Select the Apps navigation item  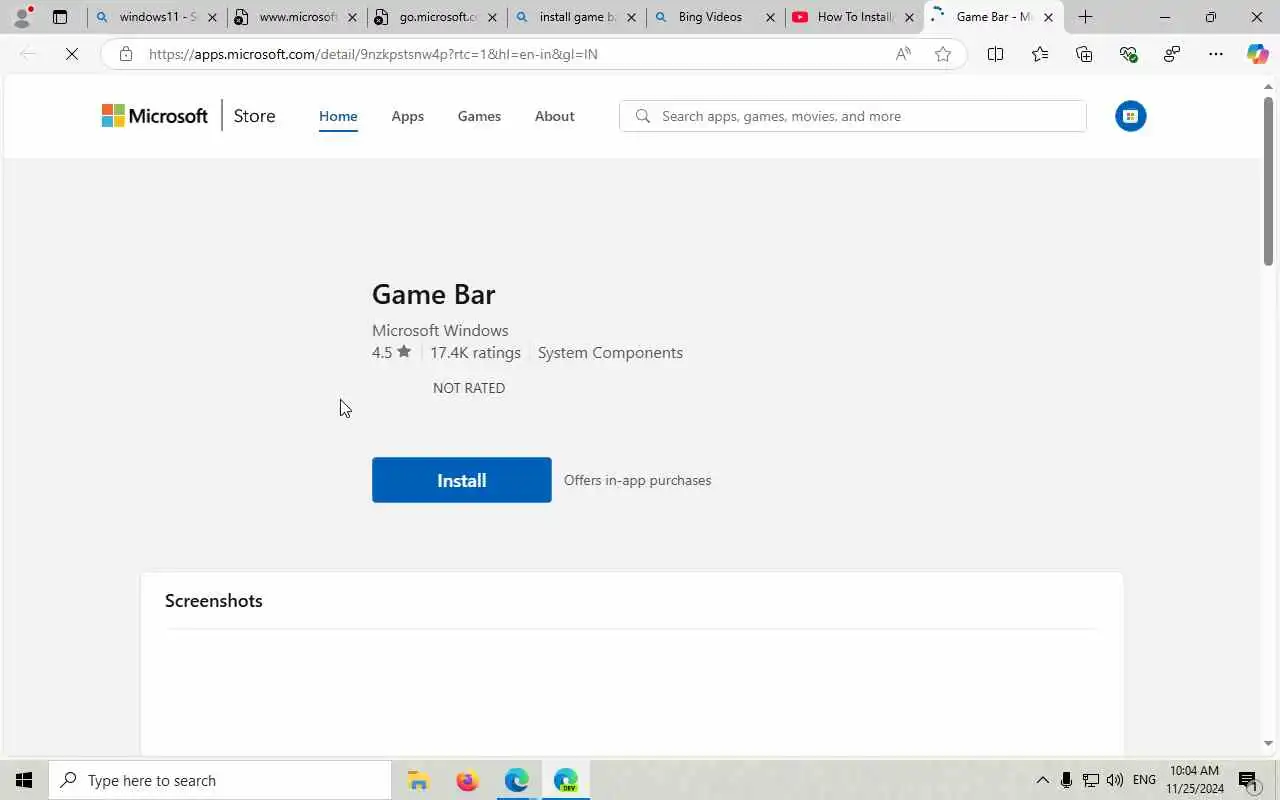(x=407, y=116)
